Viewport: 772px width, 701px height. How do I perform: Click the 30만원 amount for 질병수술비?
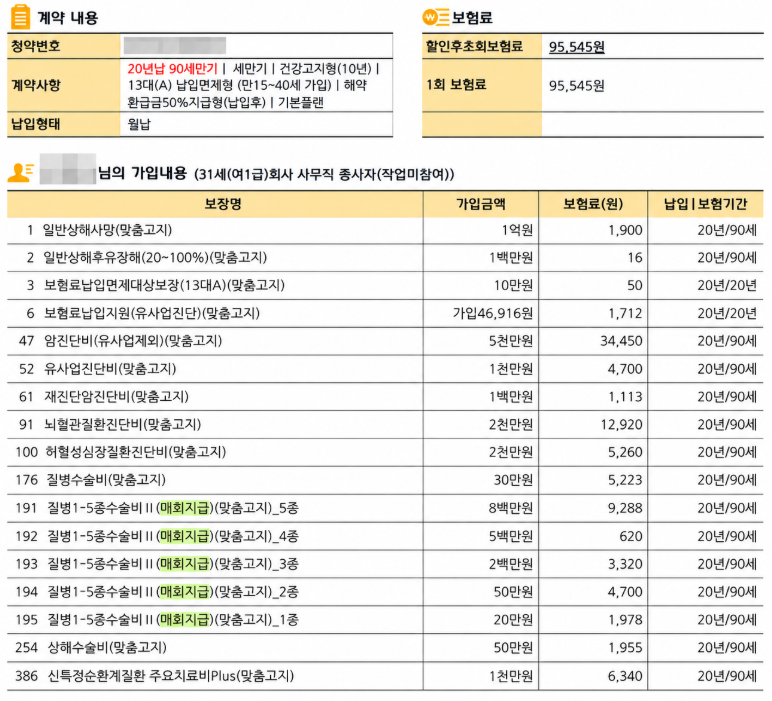[513, 480]
